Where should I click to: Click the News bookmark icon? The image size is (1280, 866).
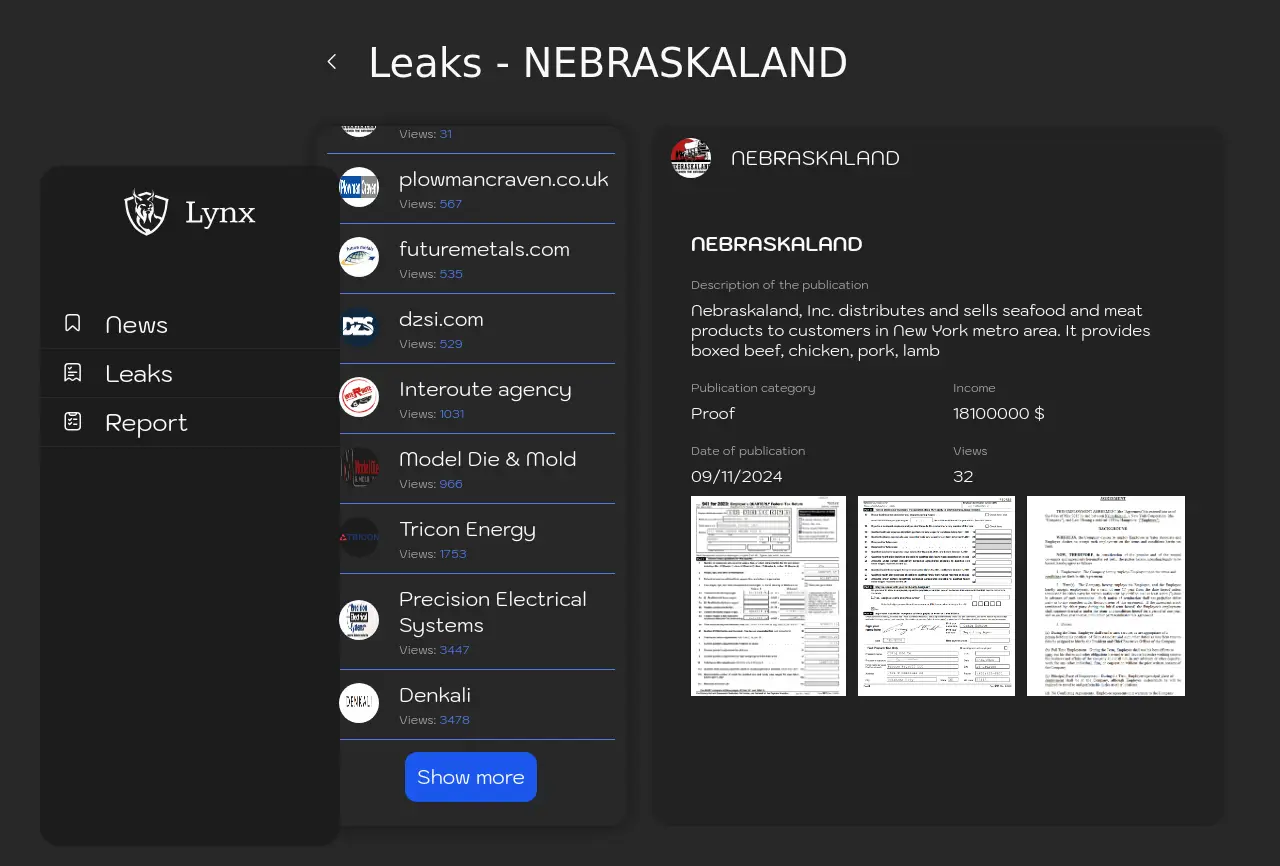pyautogui.click(x=73, y=323)
